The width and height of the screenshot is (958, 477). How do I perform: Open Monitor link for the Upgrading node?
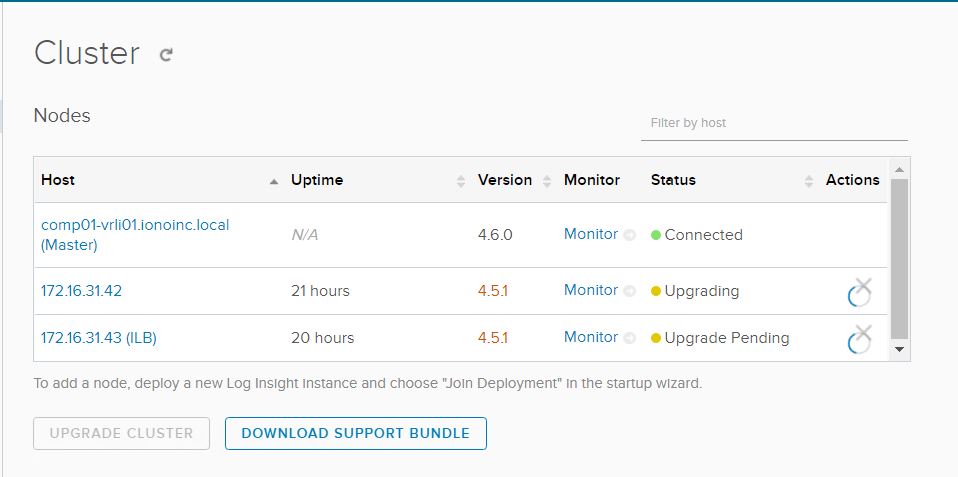(590, 290)
